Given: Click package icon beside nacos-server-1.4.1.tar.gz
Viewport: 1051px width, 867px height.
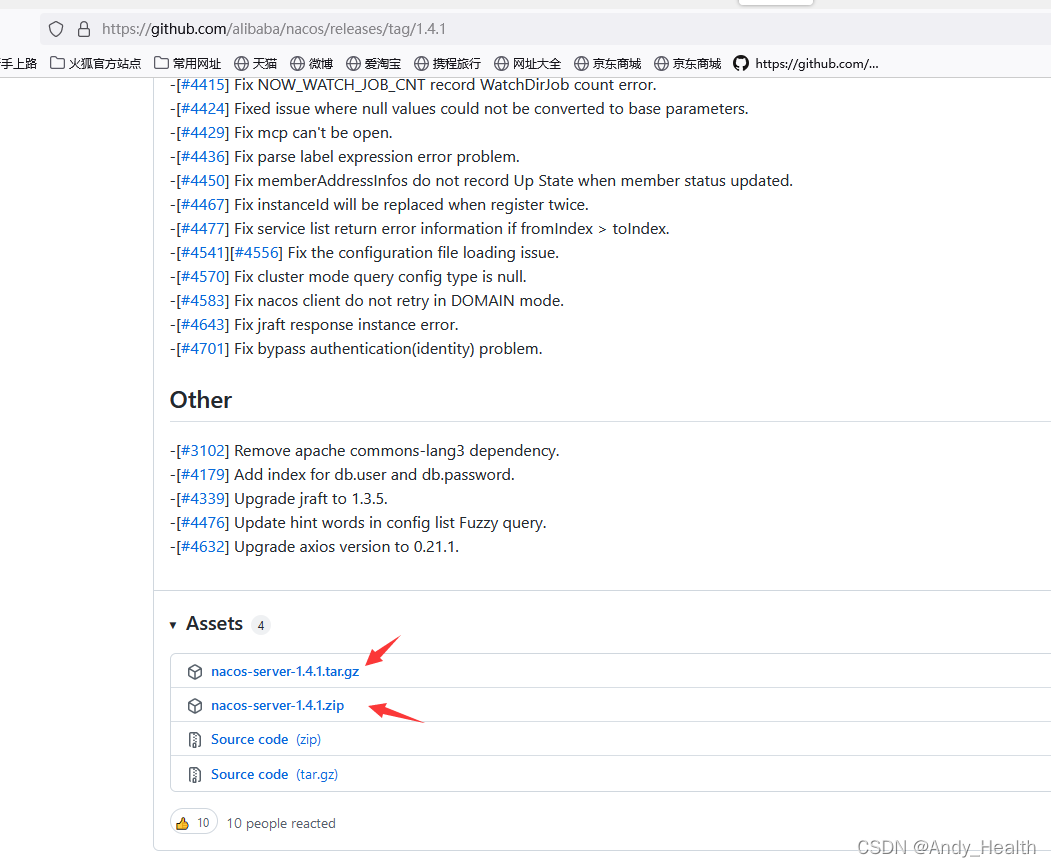Looking at the screenshot, I should [195, 672].
